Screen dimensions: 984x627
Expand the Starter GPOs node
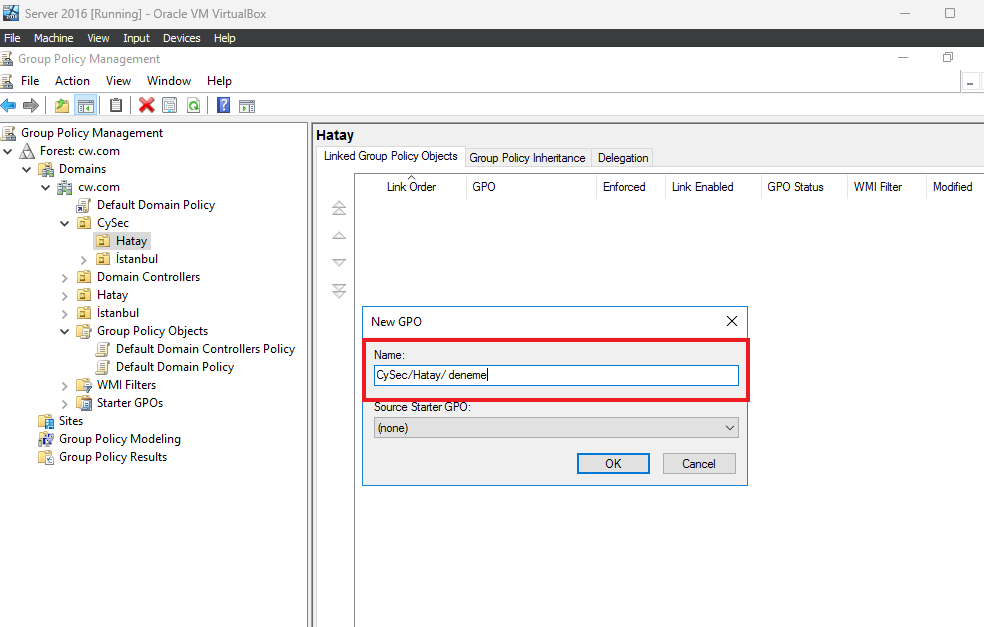[65, 404]
